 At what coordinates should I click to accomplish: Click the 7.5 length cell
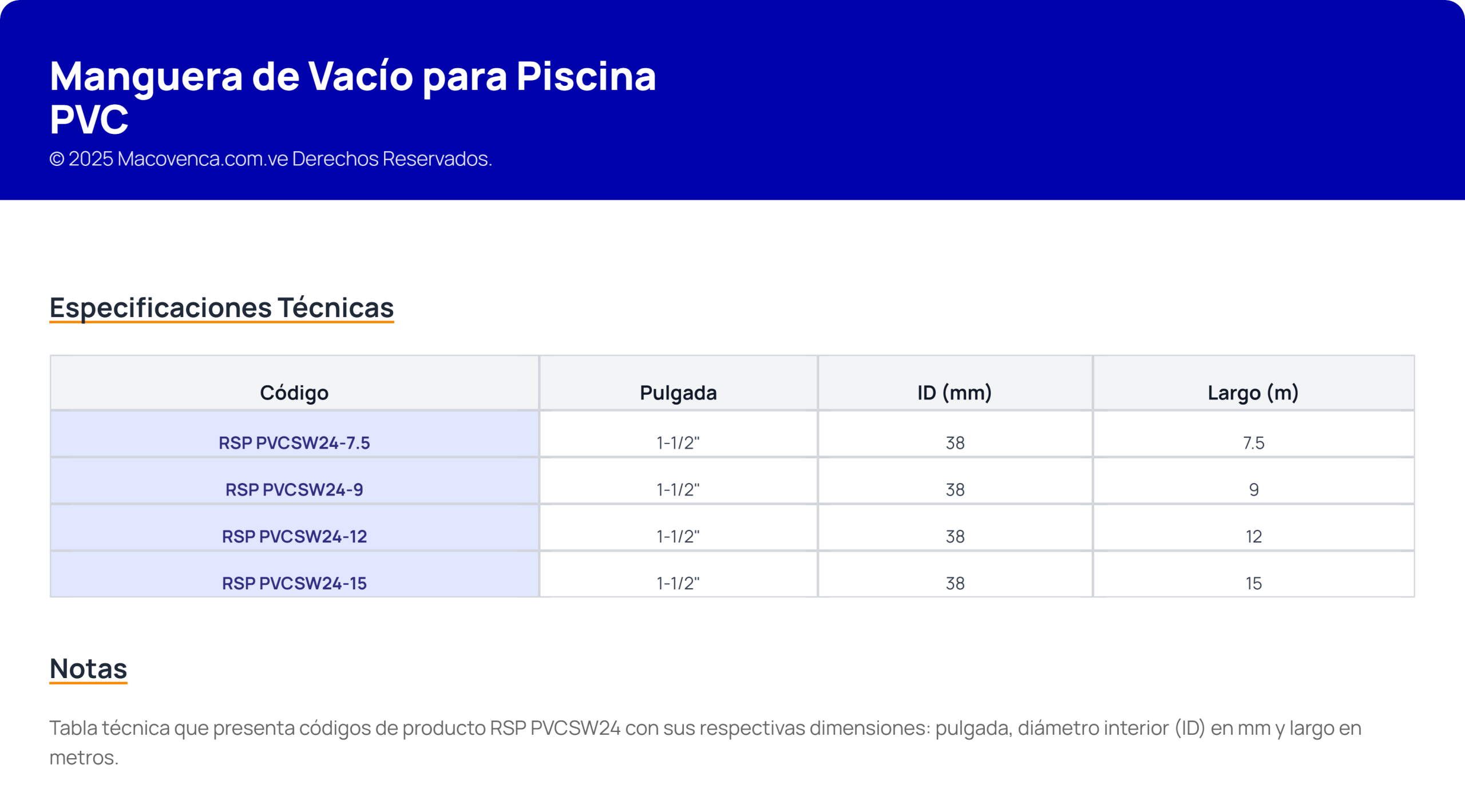1253,442
